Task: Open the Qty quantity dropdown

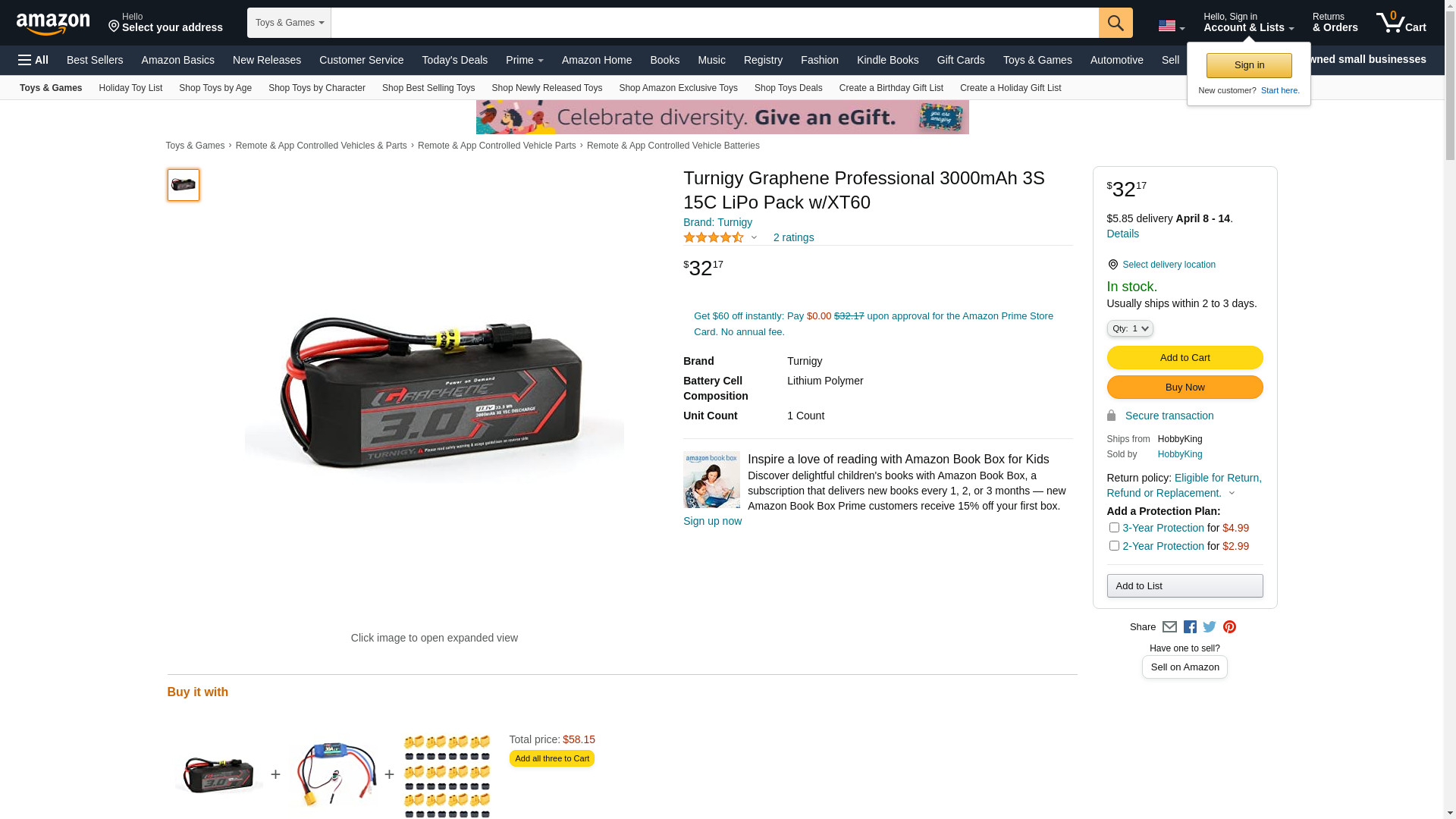Action: coord(1130,328)
